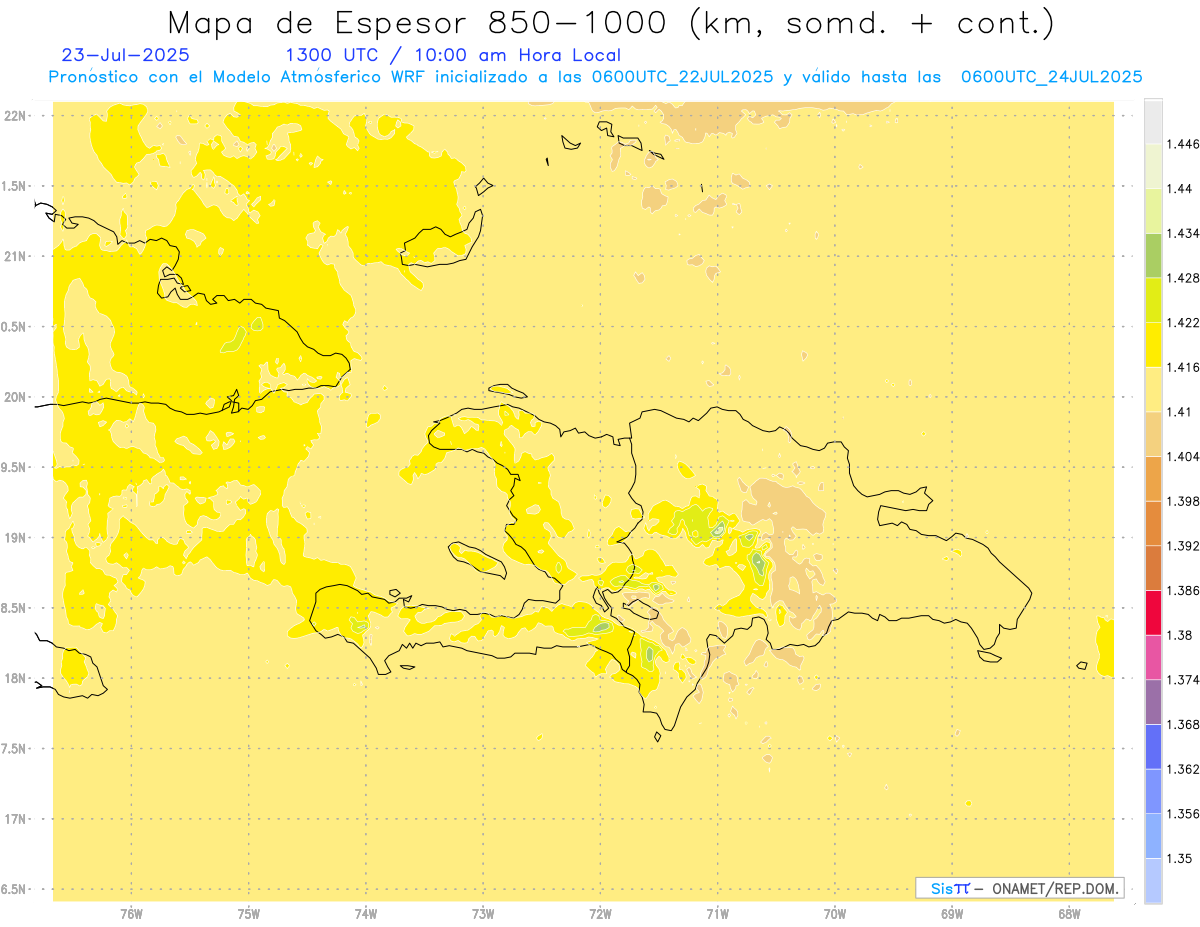Click the '1.386' color scale value

1183,591
